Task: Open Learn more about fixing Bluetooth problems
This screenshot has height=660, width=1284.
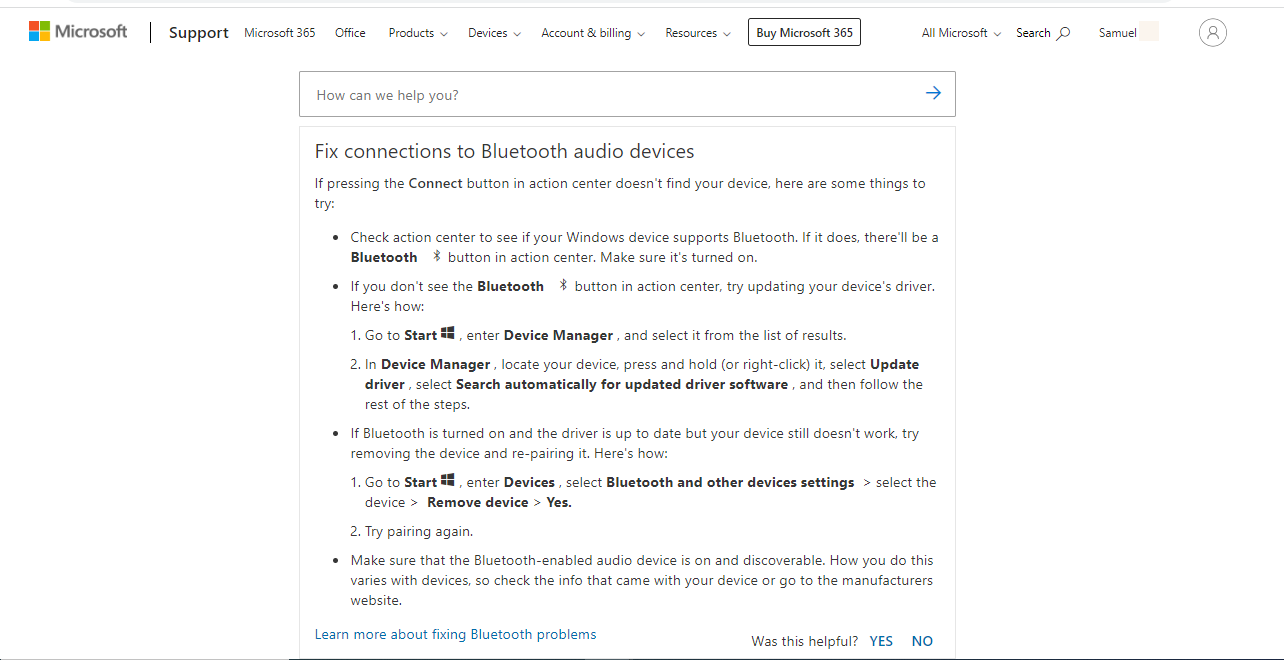Action: coord(455,634)
